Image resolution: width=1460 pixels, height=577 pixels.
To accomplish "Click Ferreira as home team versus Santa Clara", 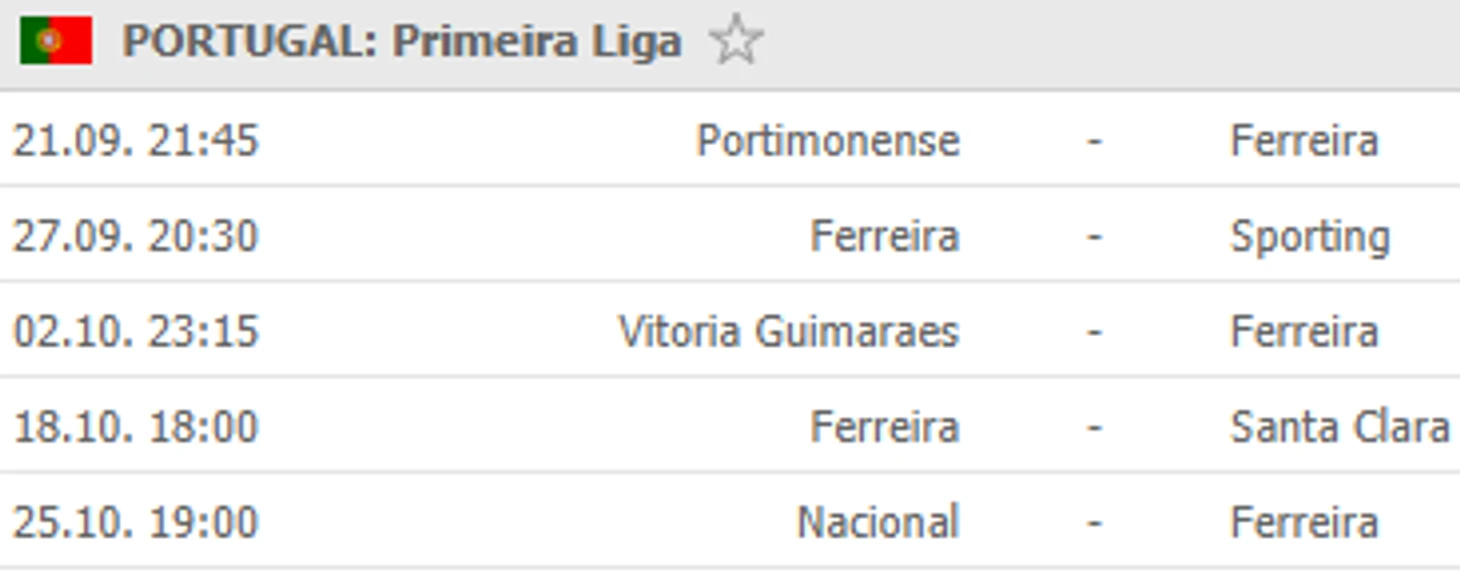I will coord(884,427).
